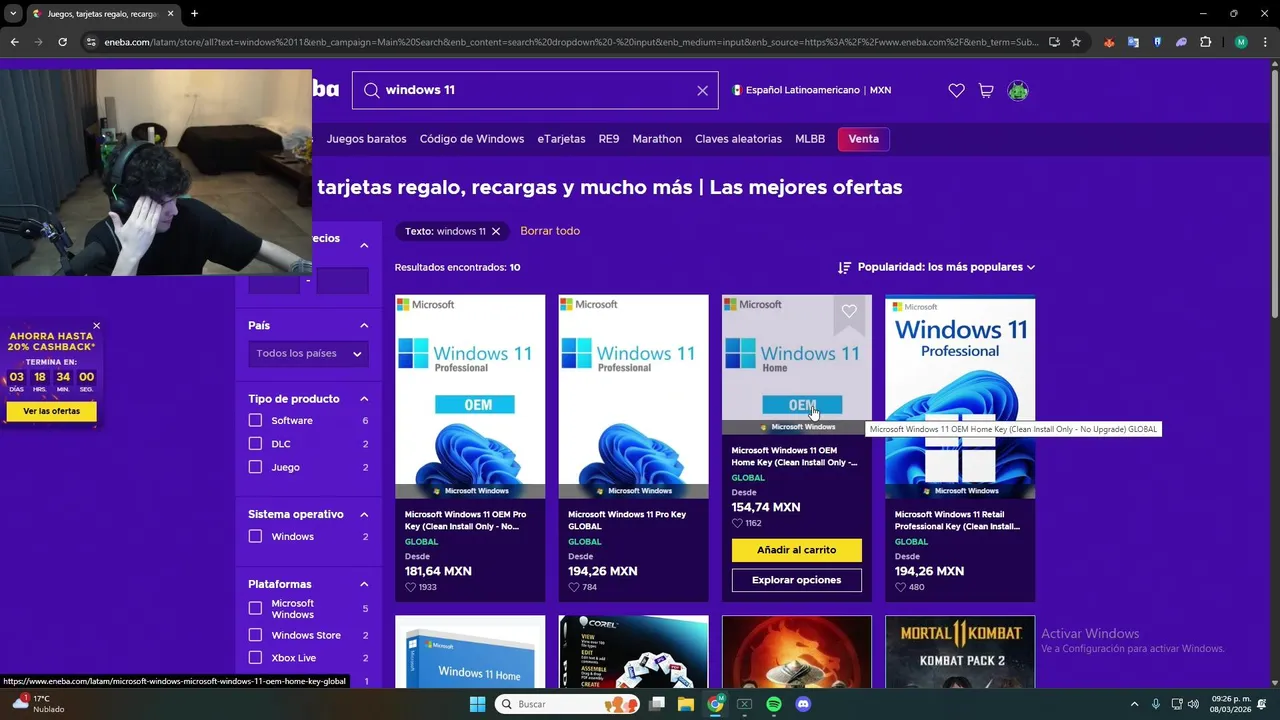Click the microphone icon in system tray

[1156, 704]
